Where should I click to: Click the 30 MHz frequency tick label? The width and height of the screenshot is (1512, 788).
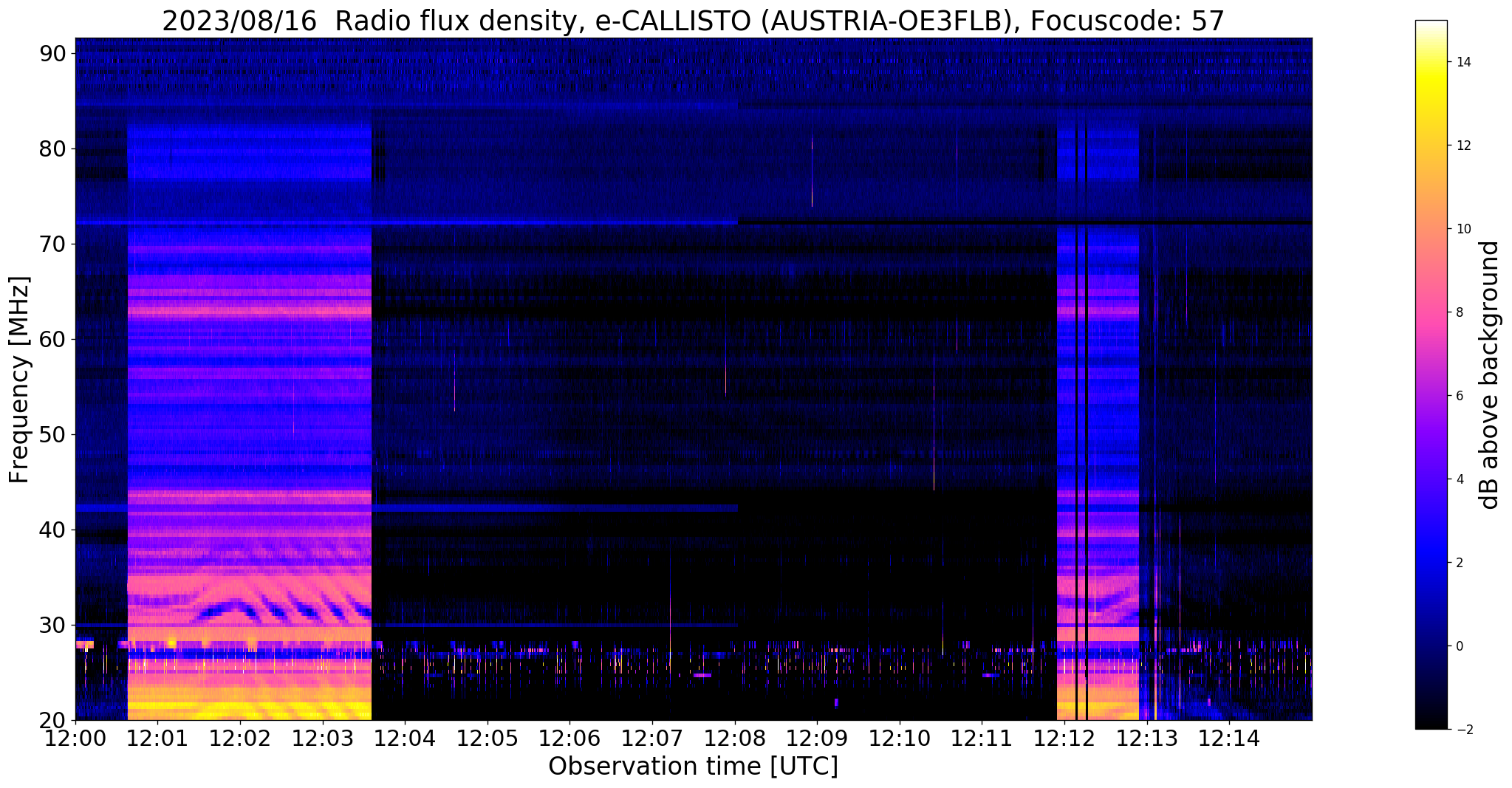tap(53, 626)
